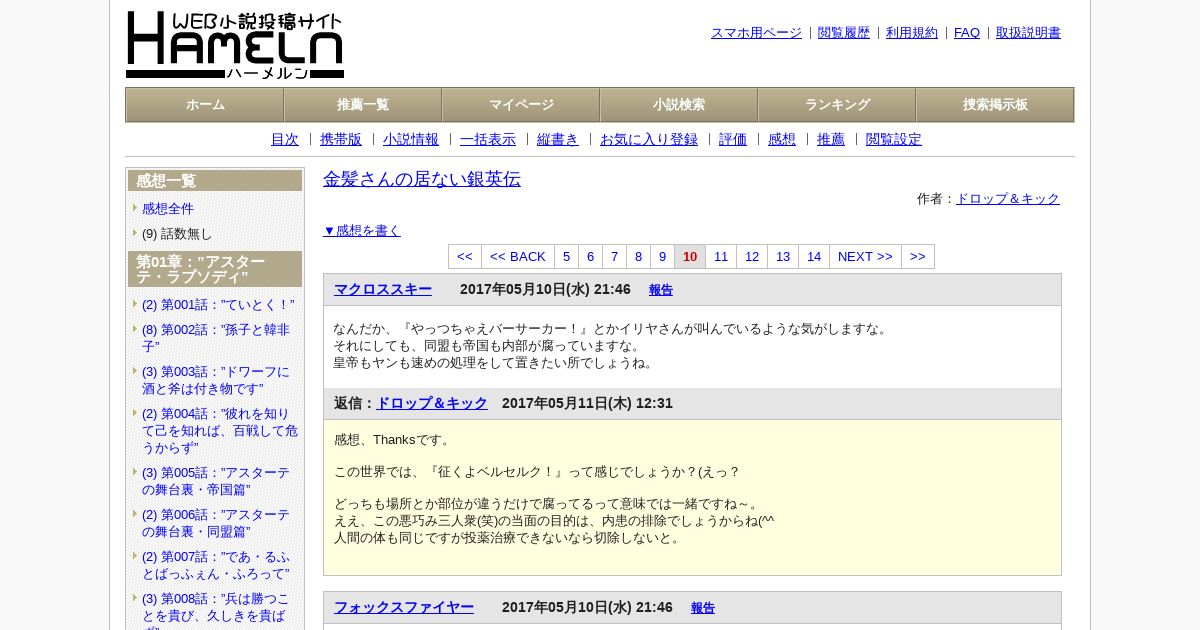Click arrow bullet beside 感想全件
This screenshot has height=630, width=1200.
[x=135, y=208]
